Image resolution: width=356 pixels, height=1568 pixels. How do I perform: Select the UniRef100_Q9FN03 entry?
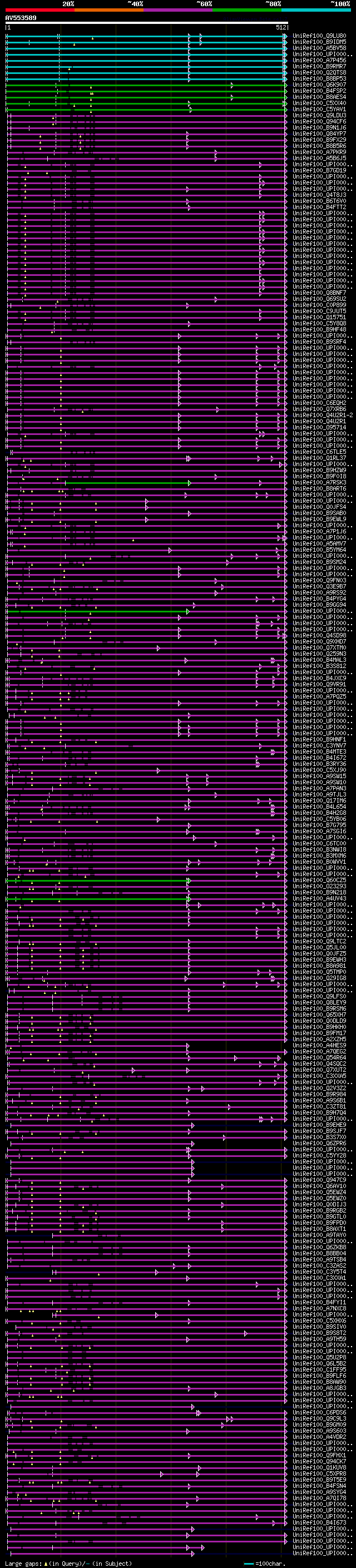tap(319, 580)
